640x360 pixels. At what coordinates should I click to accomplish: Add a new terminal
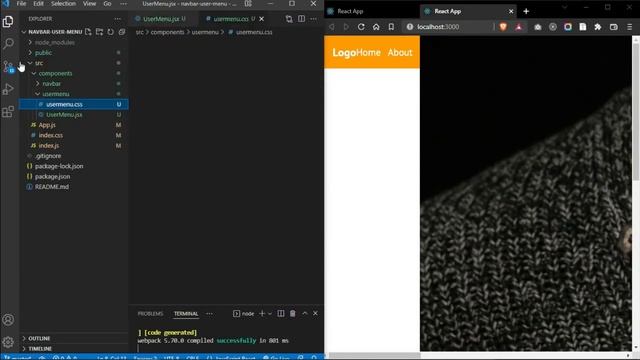(x=262, y=313)
